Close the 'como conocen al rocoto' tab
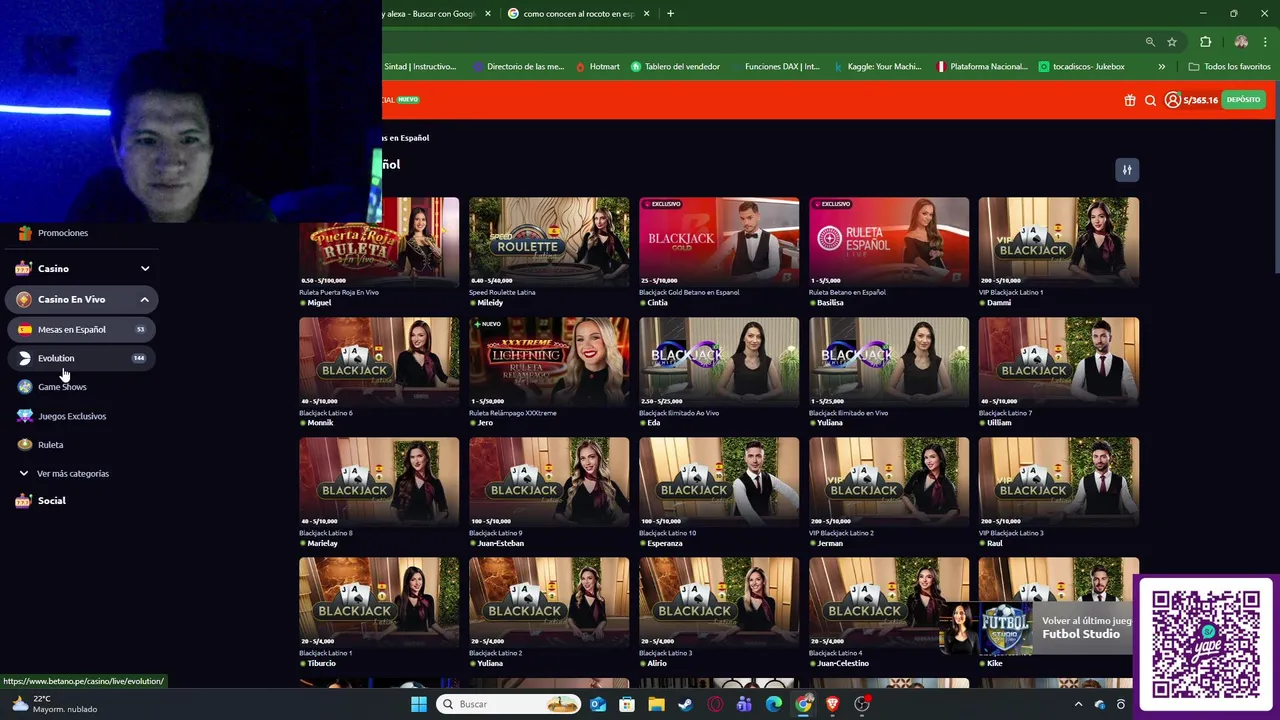Image resolution: width=1280 pixels, height=720 pixels. click(x=646, y=14)
